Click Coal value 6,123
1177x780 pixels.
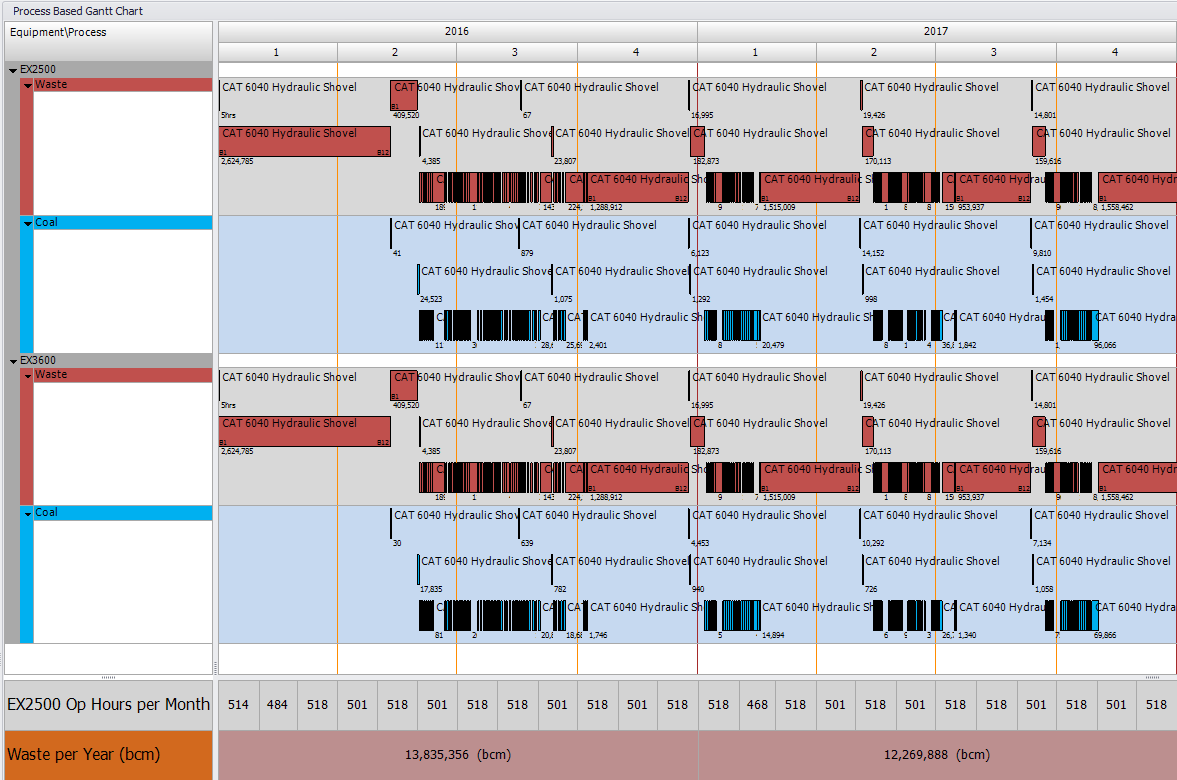700,254
